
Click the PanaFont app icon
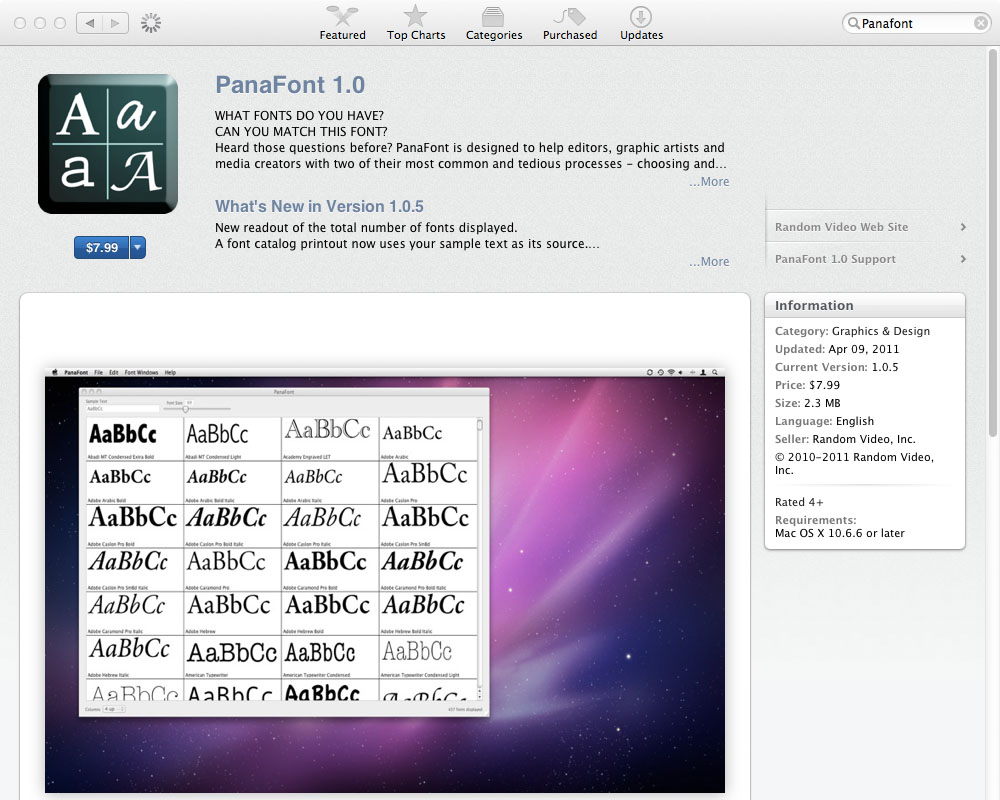click(108, 144)
